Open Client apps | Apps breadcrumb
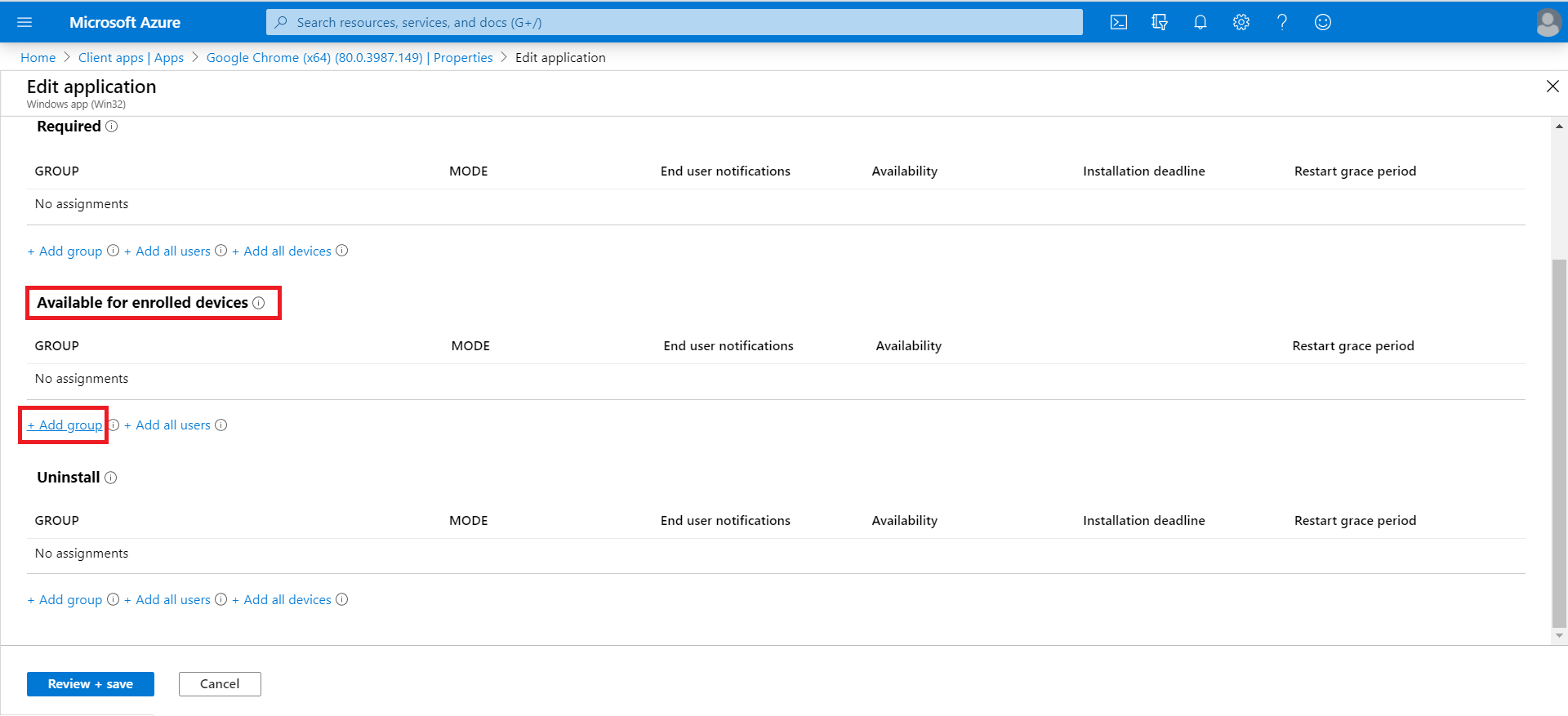Image resolution: width=1568 pixels, height=716 pixels. click(131, 58)
